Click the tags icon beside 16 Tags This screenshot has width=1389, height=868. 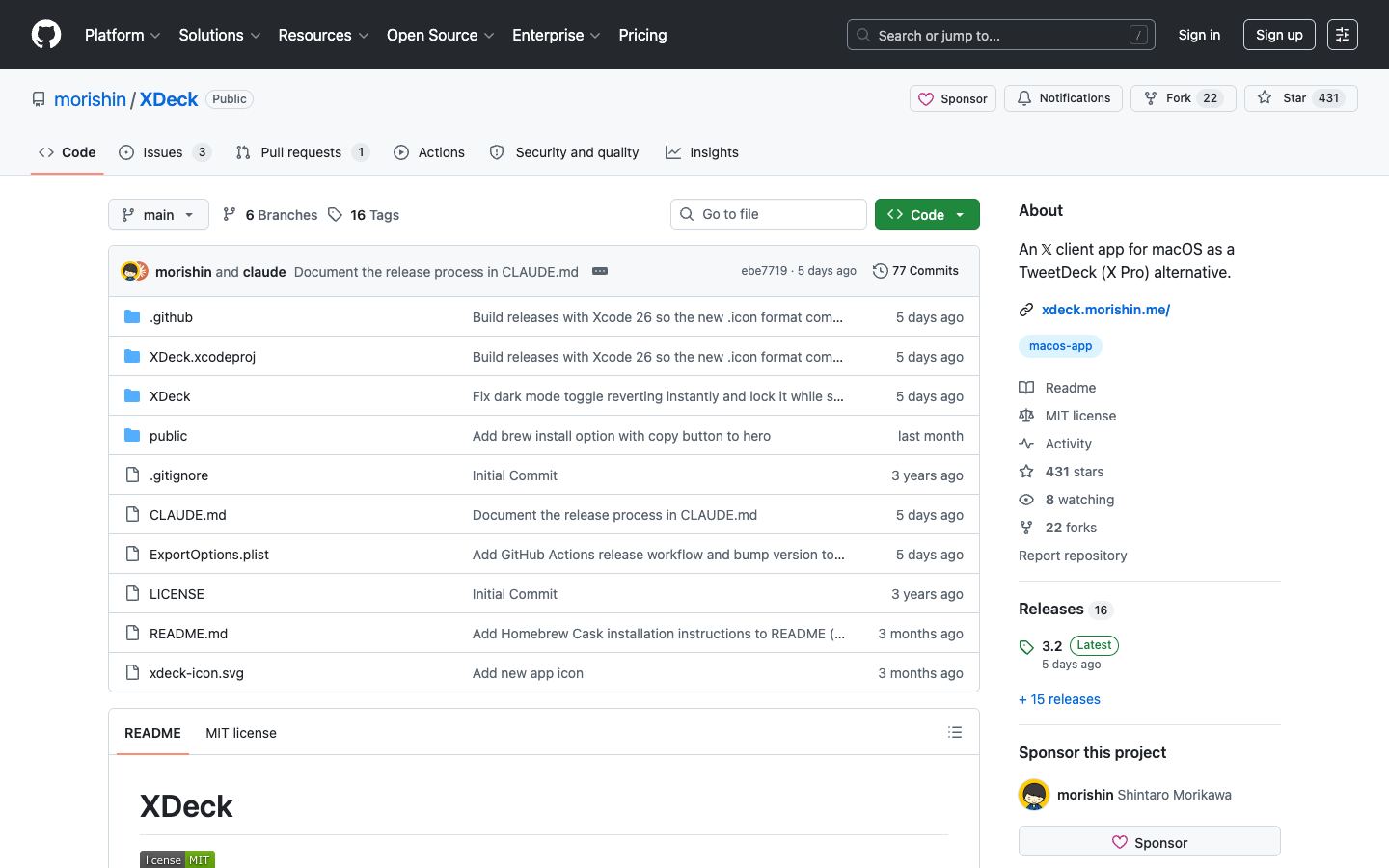point(335,214)
